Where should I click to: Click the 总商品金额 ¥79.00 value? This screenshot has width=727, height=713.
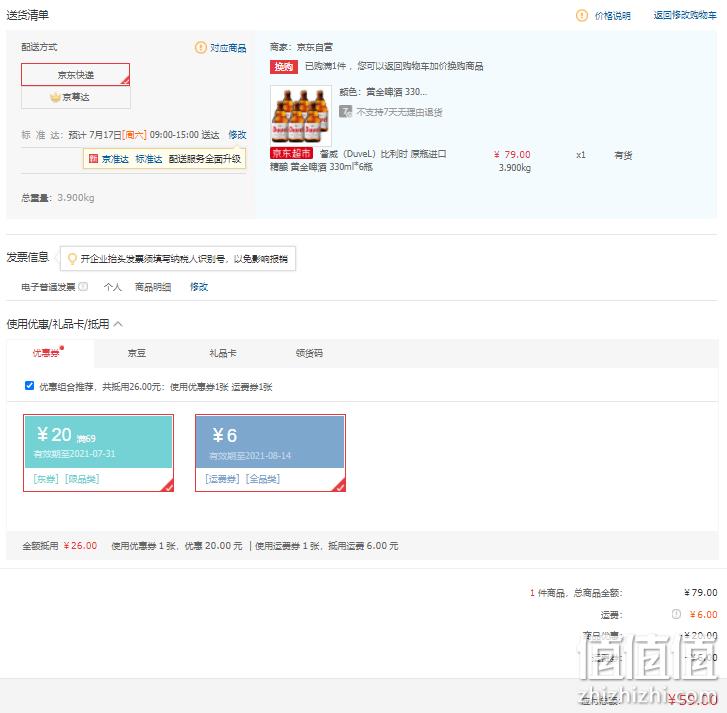pos(701,592)
